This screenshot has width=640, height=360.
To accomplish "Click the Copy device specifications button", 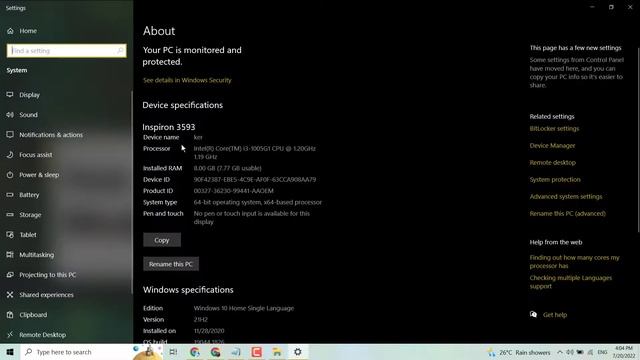I will (x=162, y=240).
